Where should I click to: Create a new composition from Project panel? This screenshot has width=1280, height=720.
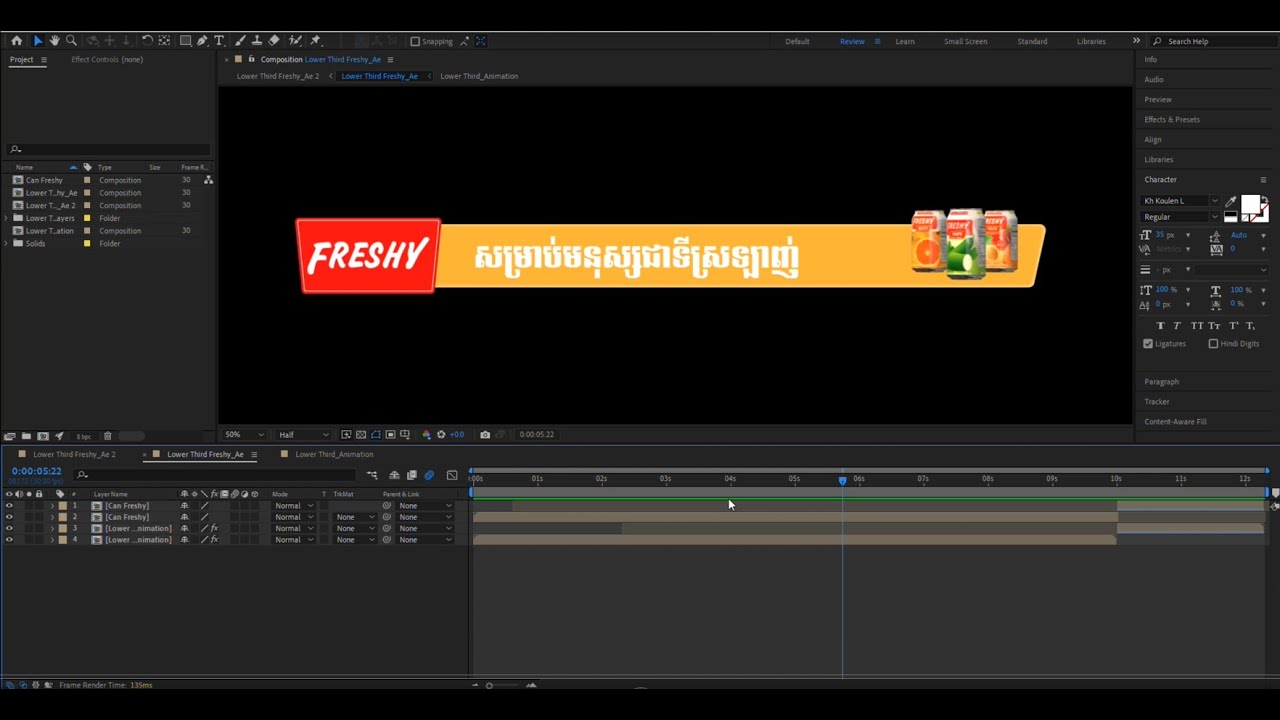(x=43, y=436)
